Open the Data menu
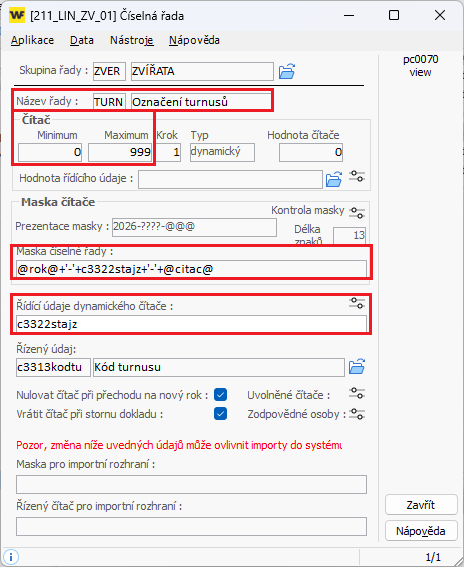464x567 pixels. click(x=82, y=40)
